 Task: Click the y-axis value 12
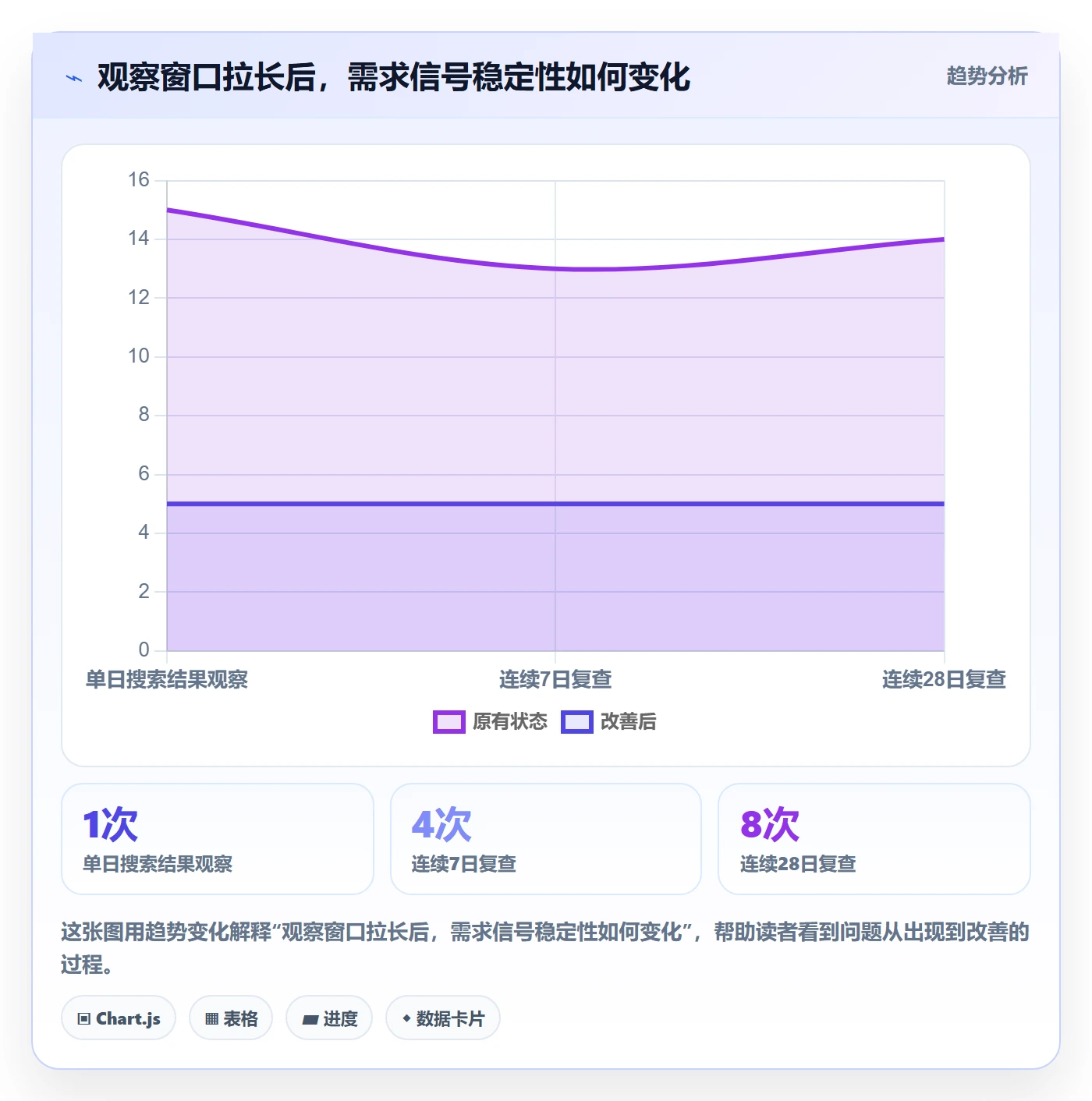point(139,298)
